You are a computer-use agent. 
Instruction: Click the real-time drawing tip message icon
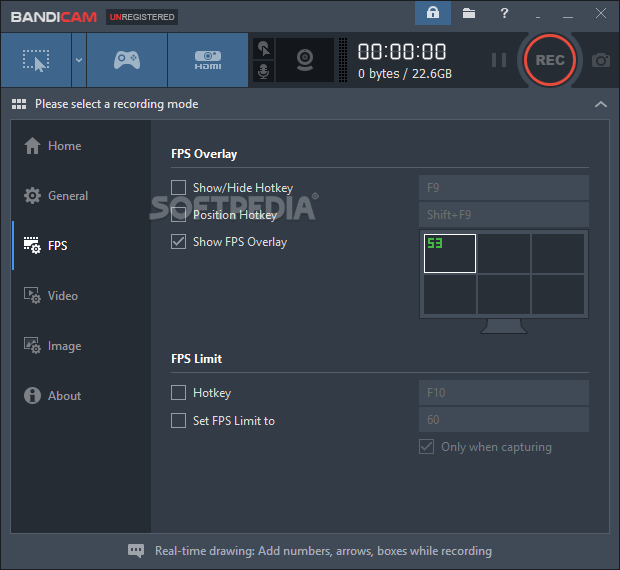(136, 551)
